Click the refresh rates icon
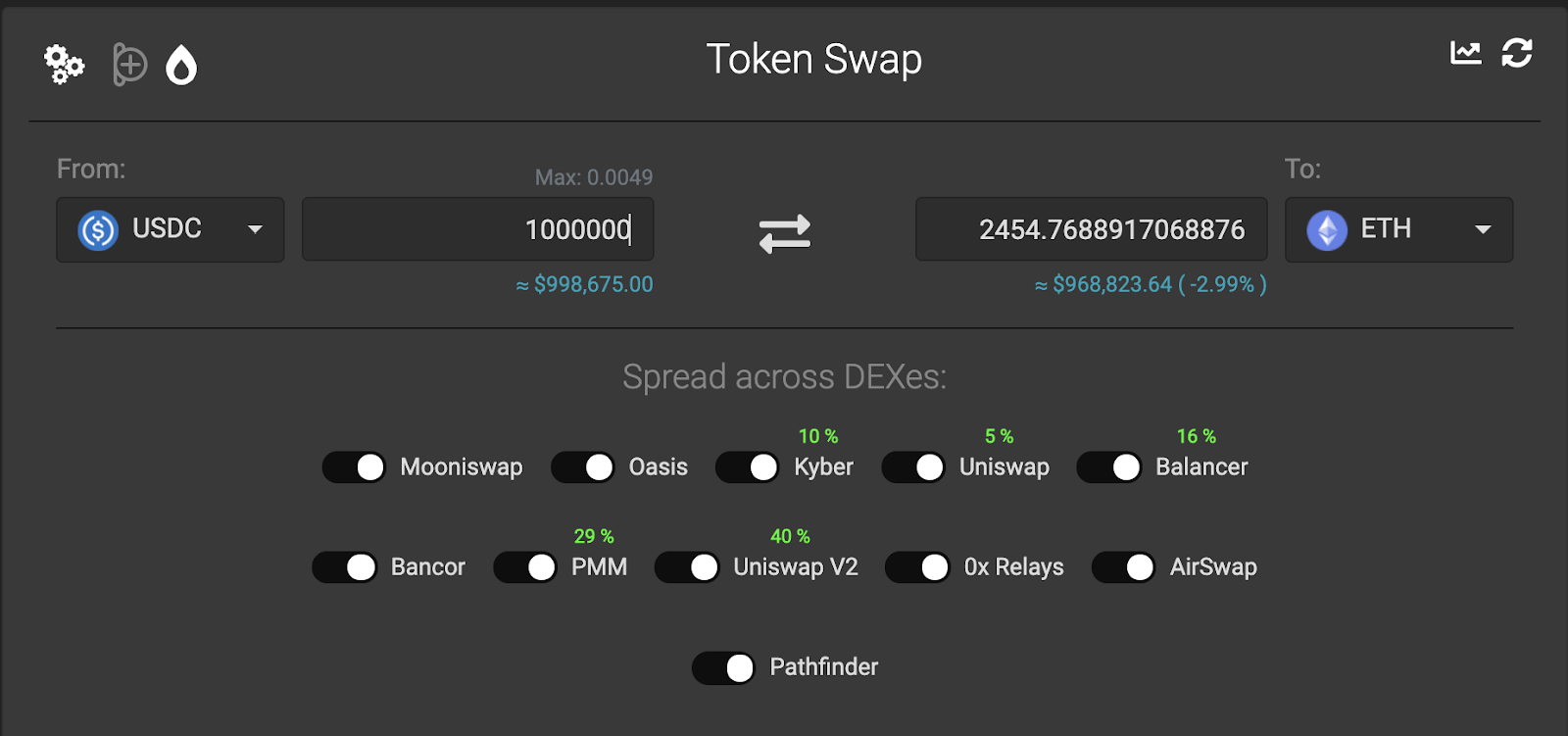The width and height of the screenshot is (1568, 736). click(1517, 53)
